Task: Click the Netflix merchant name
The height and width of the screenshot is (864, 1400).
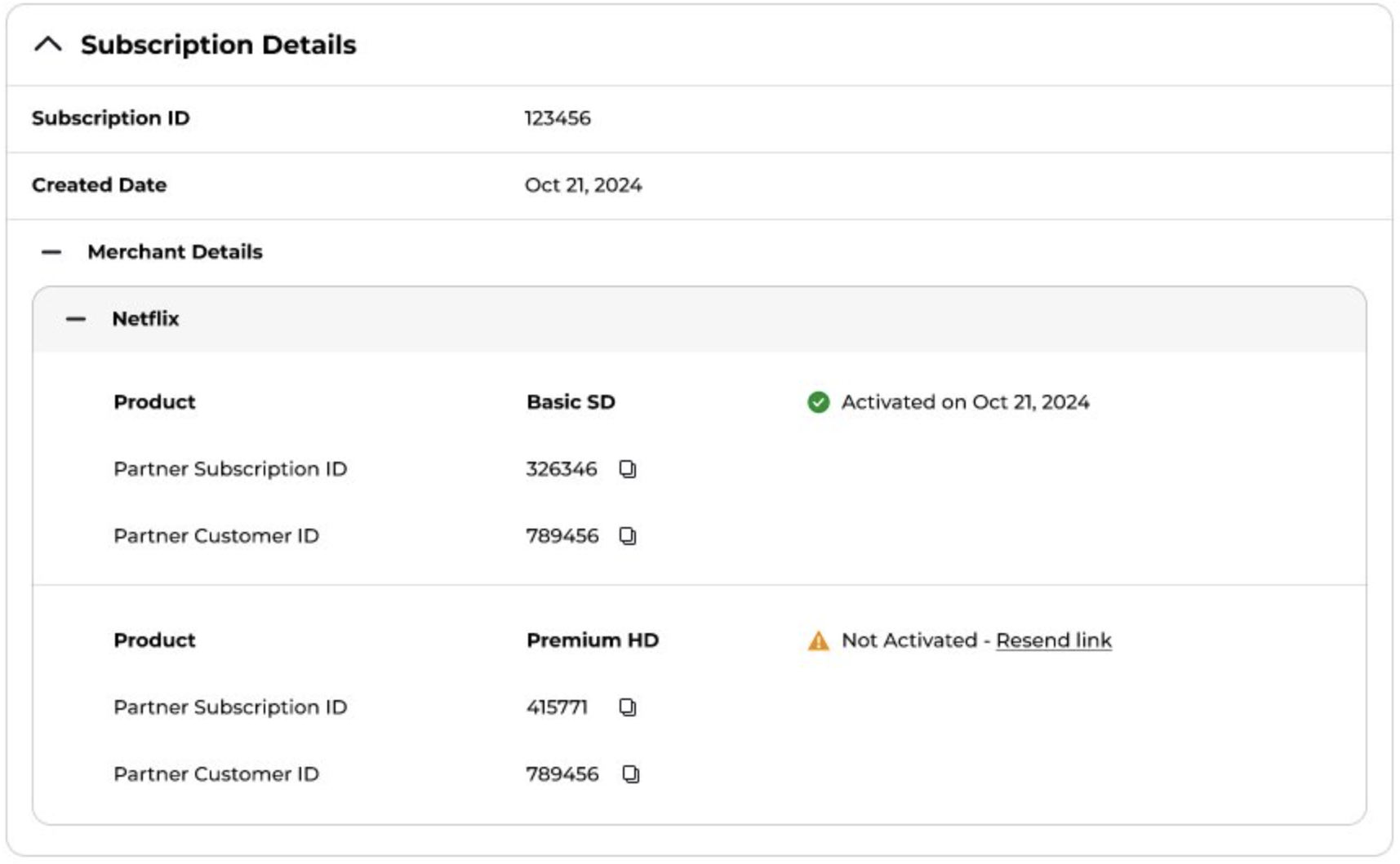Action: [x=145, y=319]
